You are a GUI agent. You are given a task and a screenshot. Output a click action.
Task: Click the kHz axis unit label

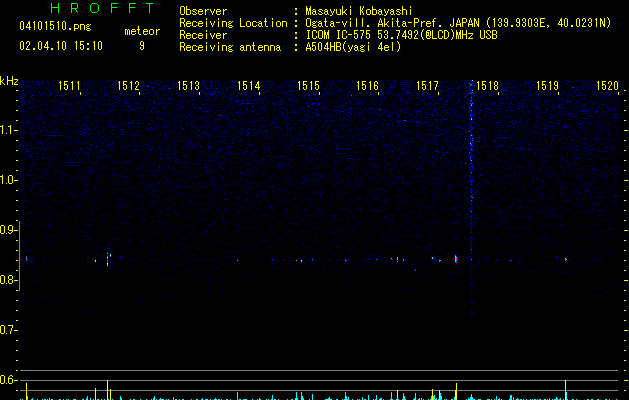(9, 81)
